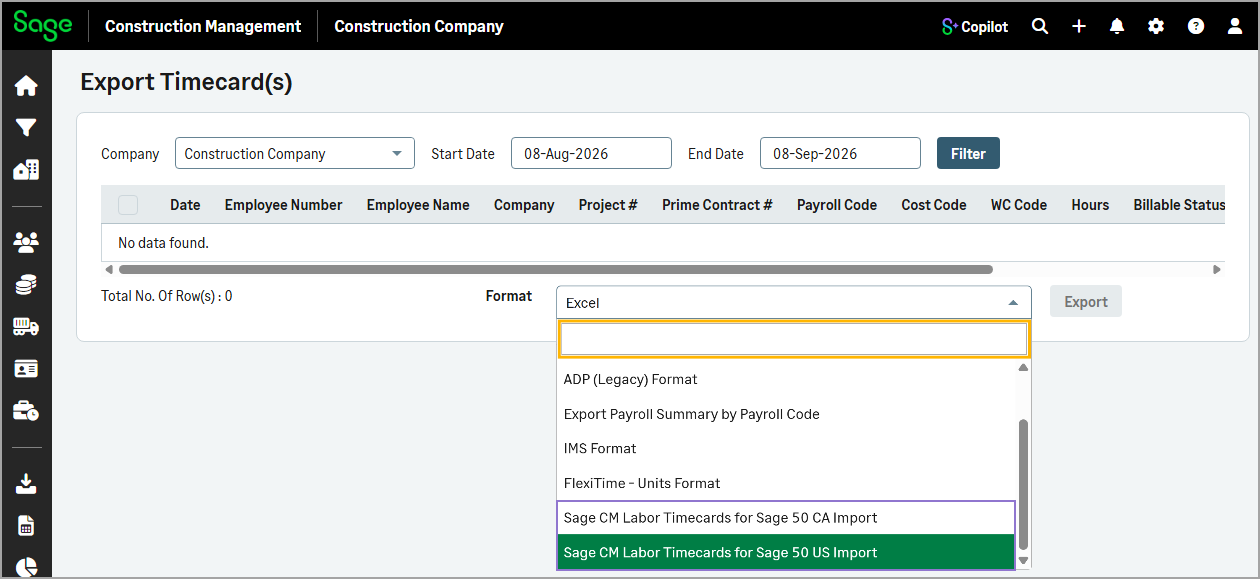Click dropdown list scroll down arrow
The width and height of the screenshot is (1260, 579).
point(1023,561)
